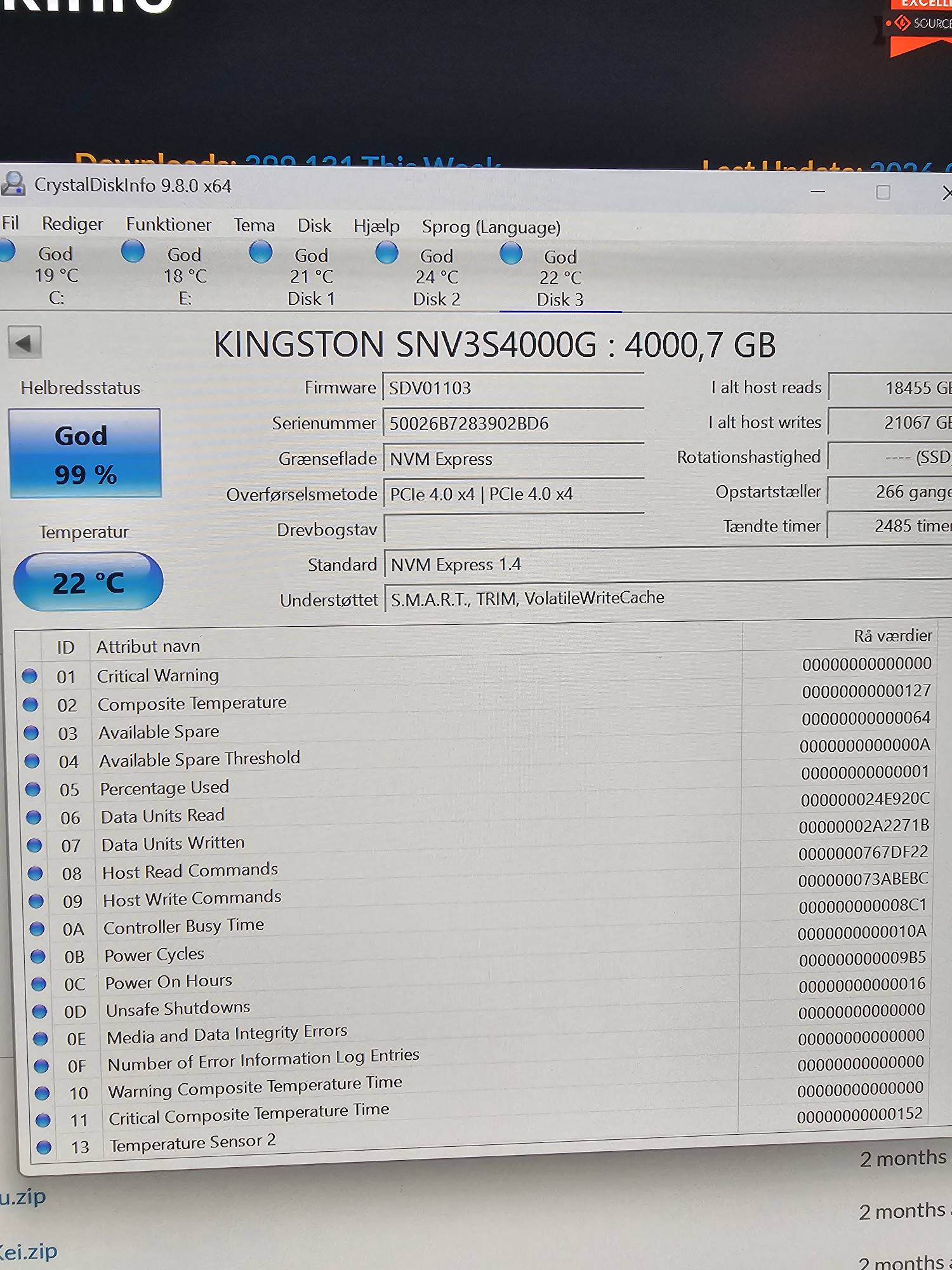The image size is (952, 1270).
Task: Select the E: drive status icon
Action: 133,251
